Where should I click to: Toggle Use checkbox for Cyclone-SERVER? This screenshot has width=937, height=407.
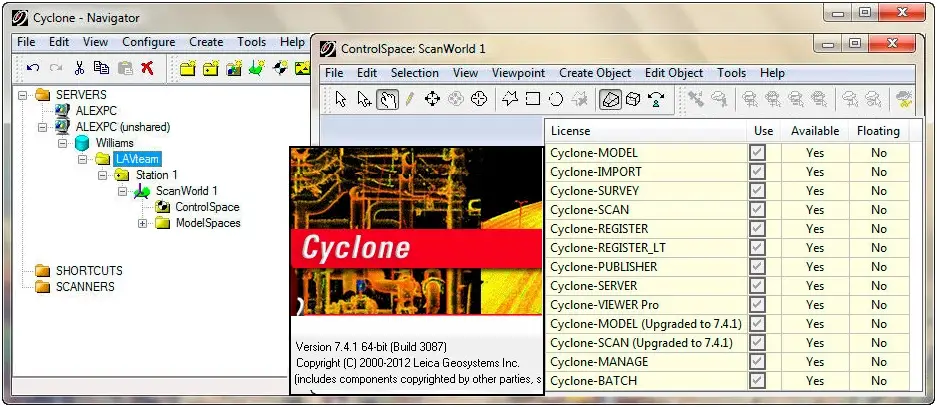tap(758, 286)
